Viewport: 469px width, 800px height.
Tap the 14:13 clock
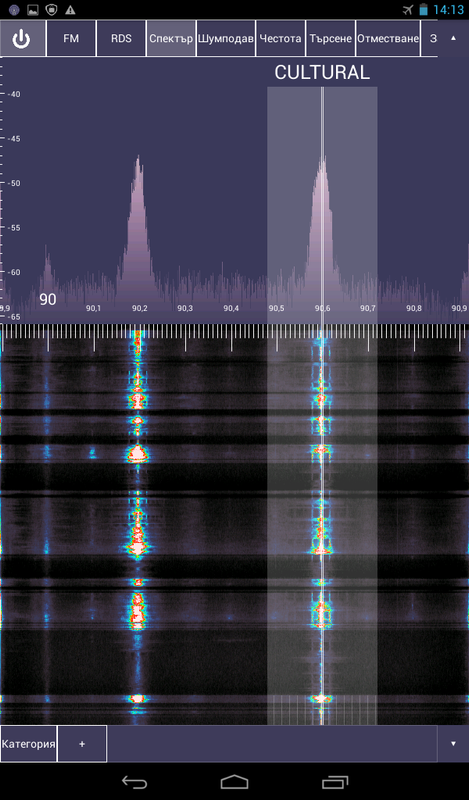click(x=449, y=10)
